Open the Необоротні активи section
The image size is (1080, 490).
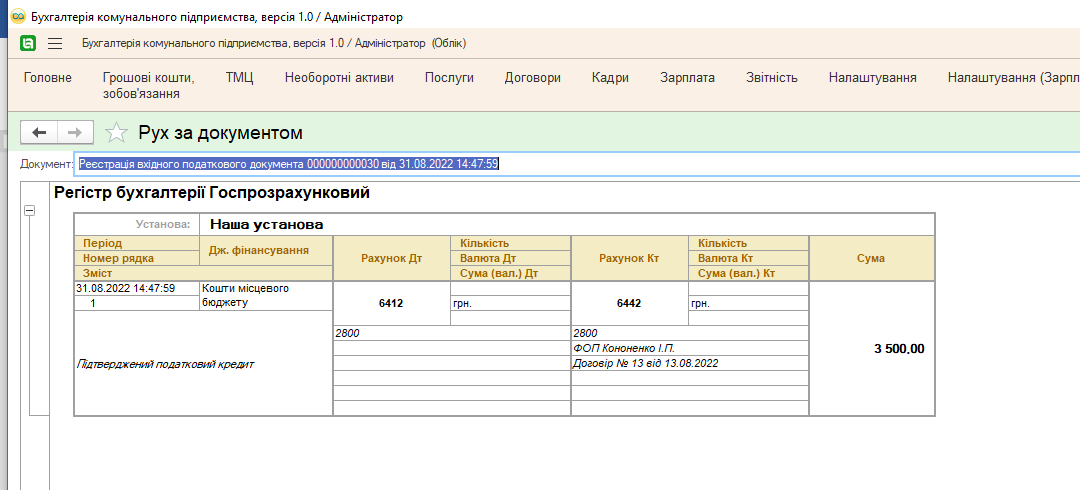[x=339, y=78]
